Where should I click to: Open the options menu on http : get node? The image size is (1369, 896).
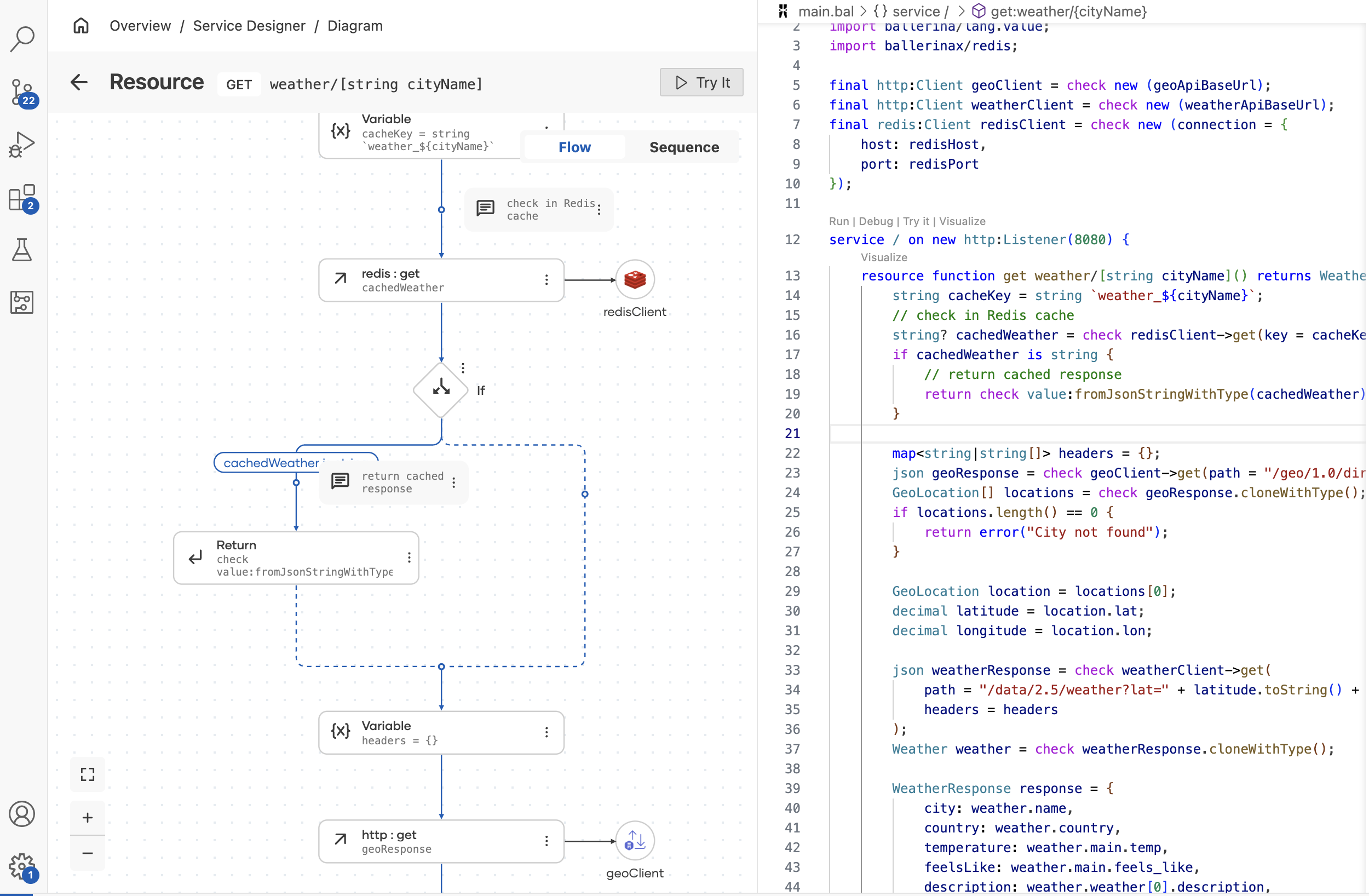547,841
